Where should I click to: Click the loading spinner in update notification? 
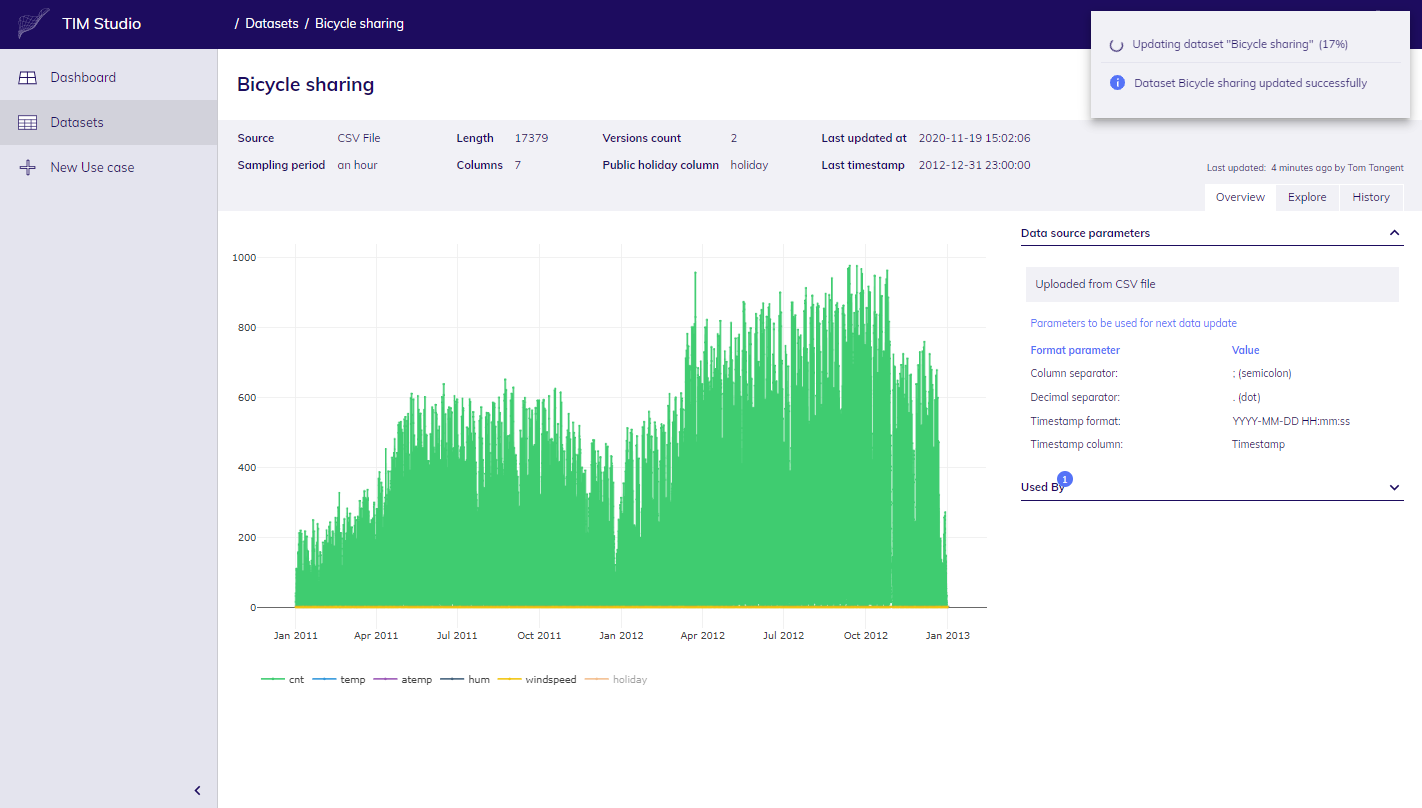click(1117, 45)
